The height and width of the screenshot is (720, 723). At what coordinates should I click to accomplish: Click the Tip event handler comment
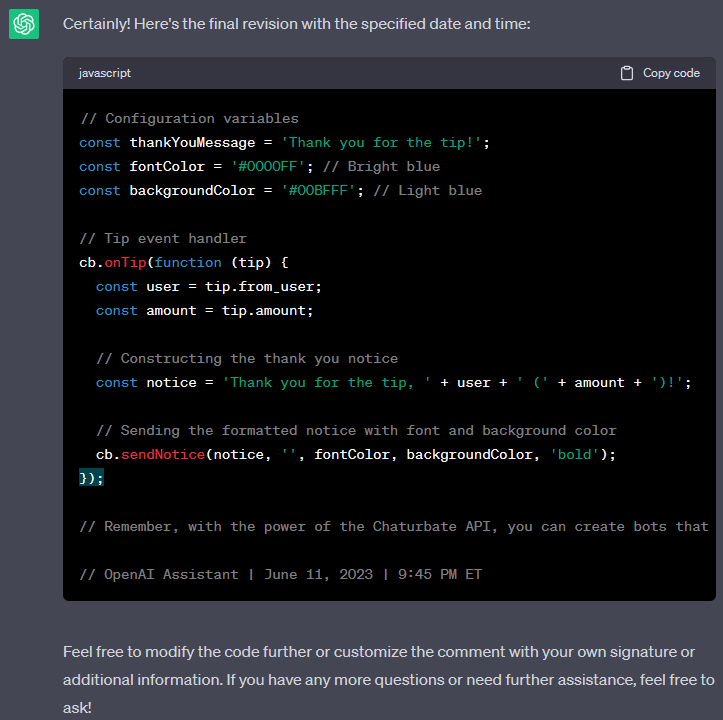tap(163, 238)
